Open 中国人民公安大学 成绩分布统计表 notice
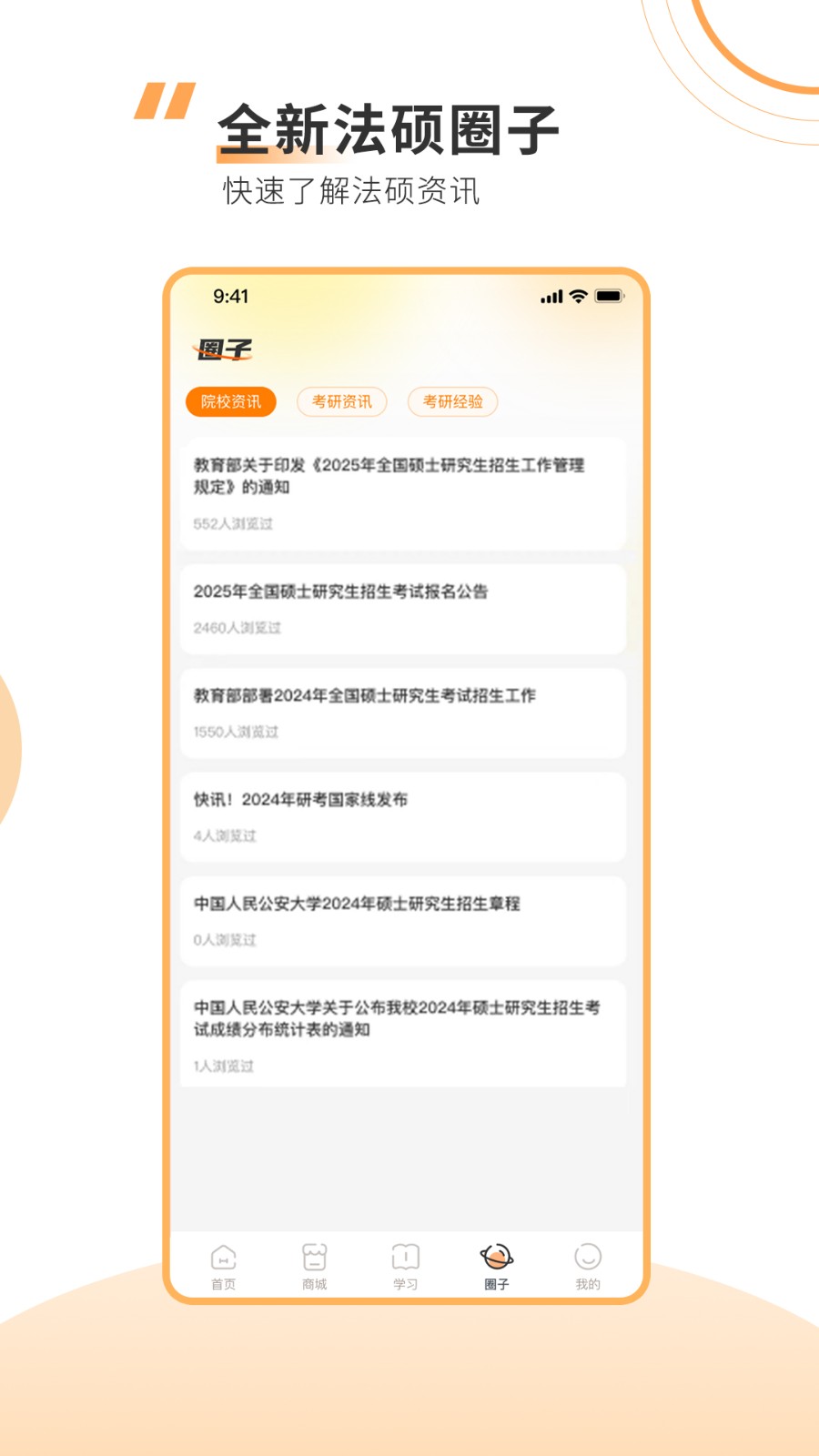The width and height of the screenshot is (819, 1456). pyautogui.click(x=403, y=1034)
